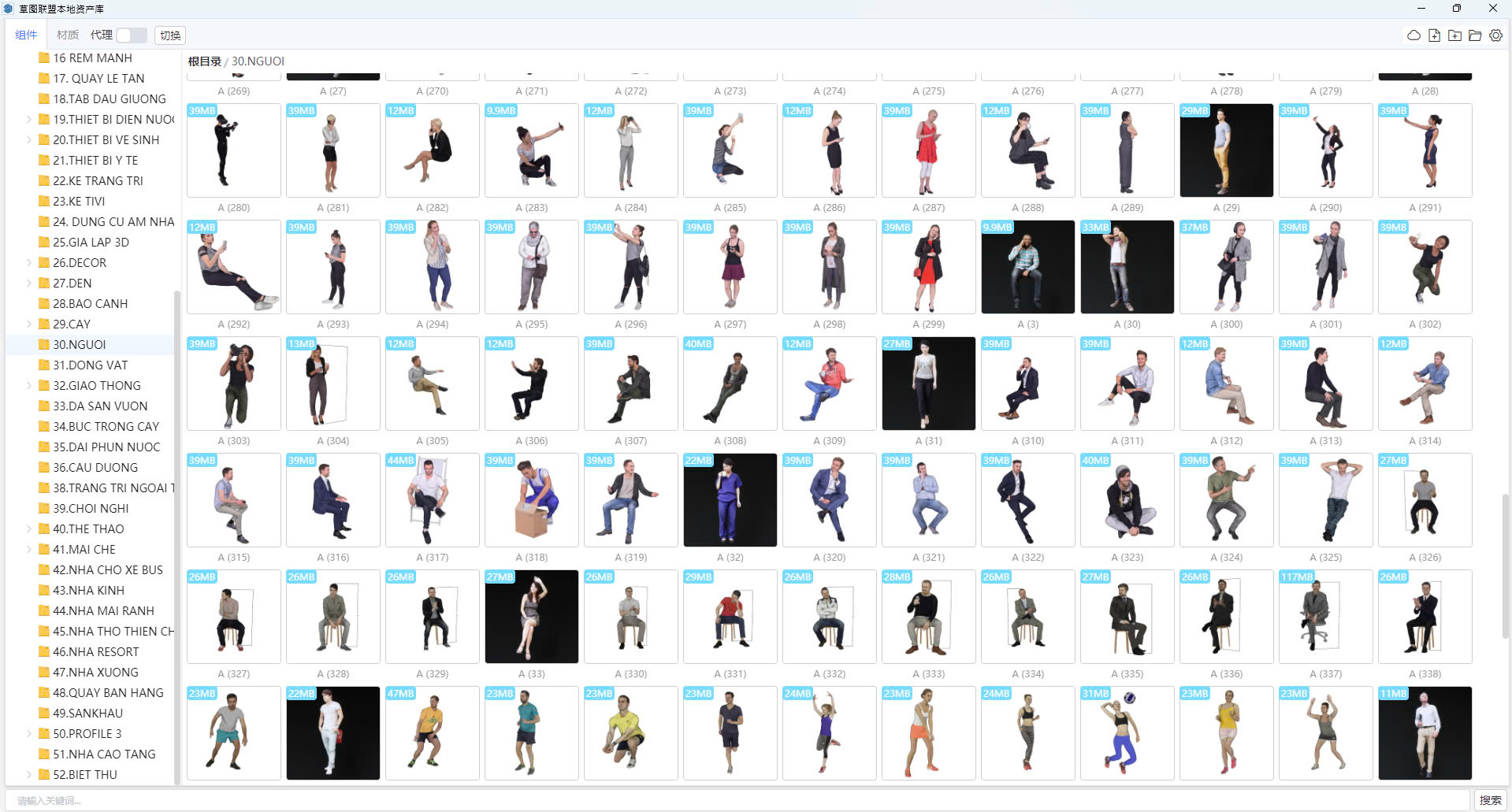Open settings with the gear icon
Viewport: 1512px width, 812px height.
pos(1495,35)
